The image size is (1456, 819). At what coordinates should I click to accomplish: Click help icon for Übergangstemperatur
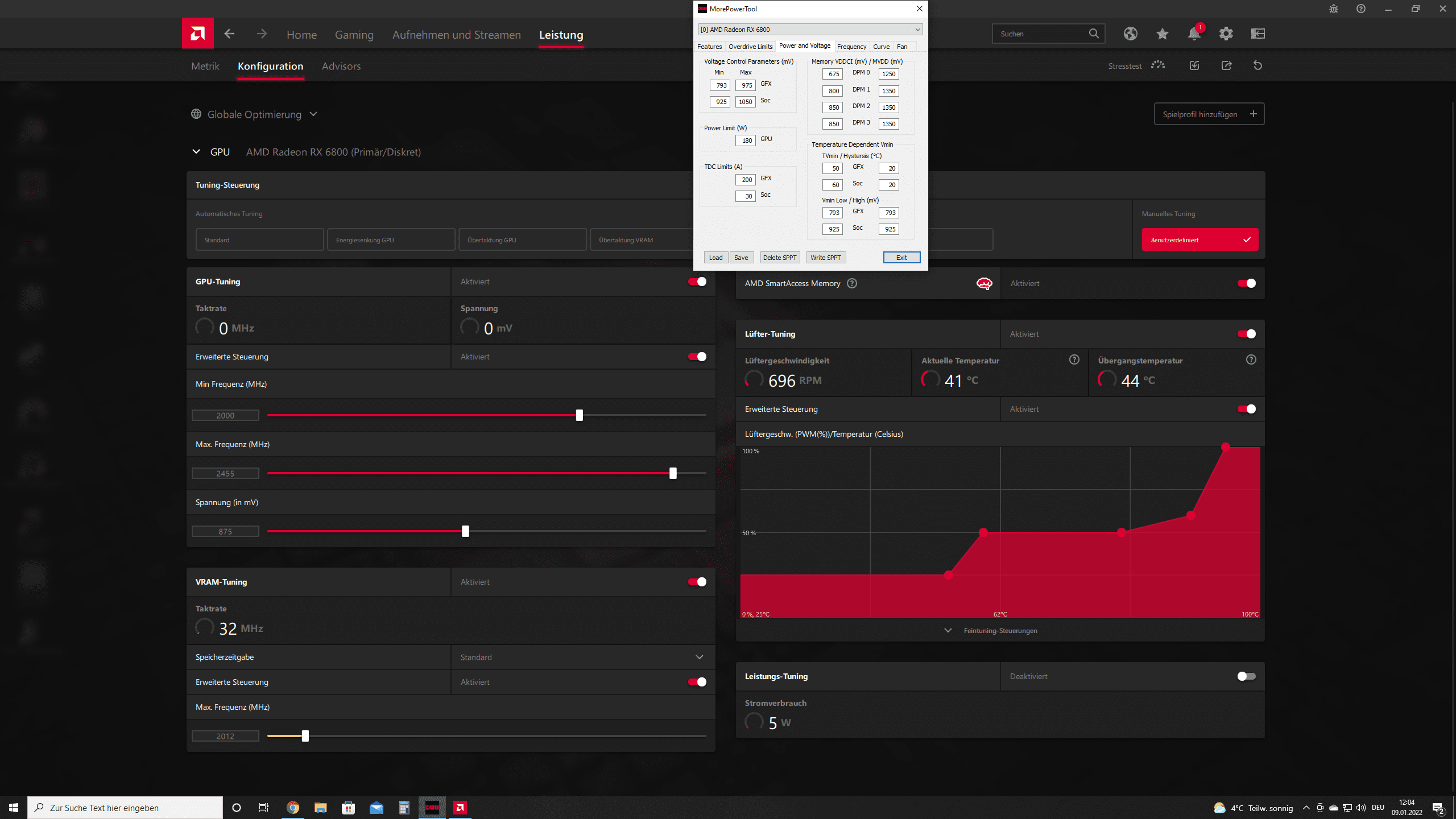click(x=1251, y=359)
